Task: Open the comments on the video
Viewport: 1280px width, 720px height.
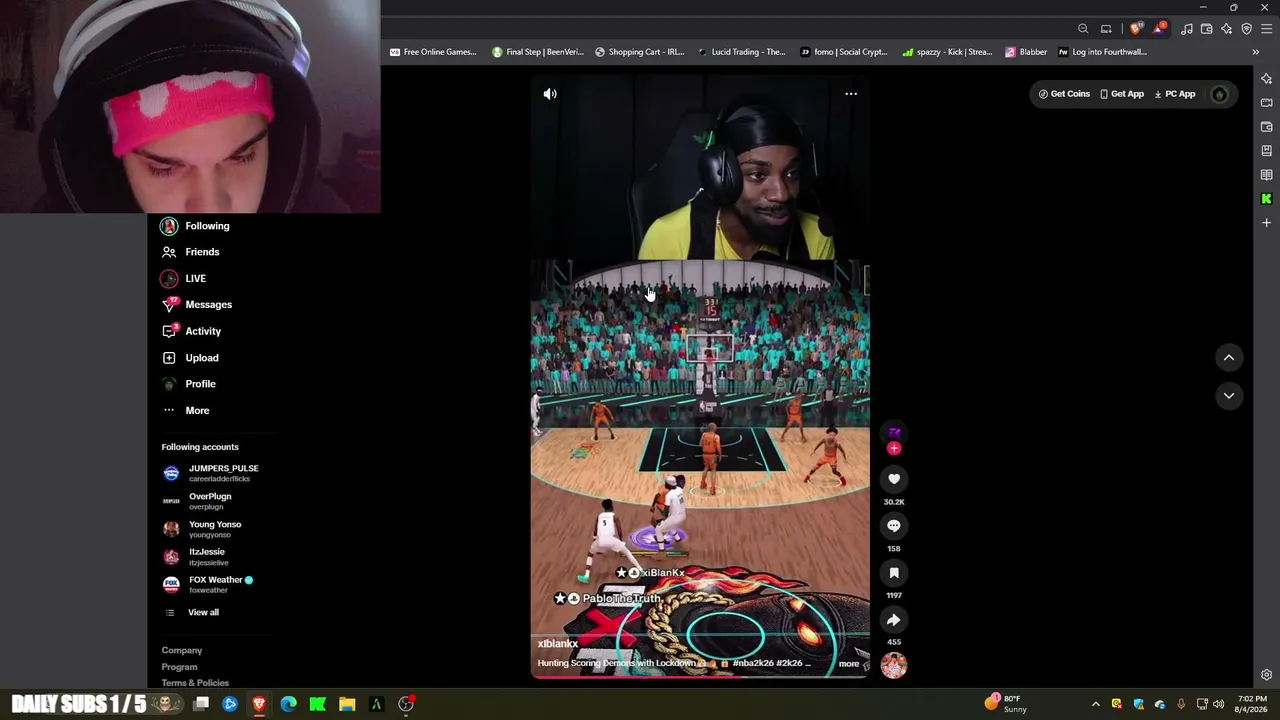Action: (x=894, y=526)
